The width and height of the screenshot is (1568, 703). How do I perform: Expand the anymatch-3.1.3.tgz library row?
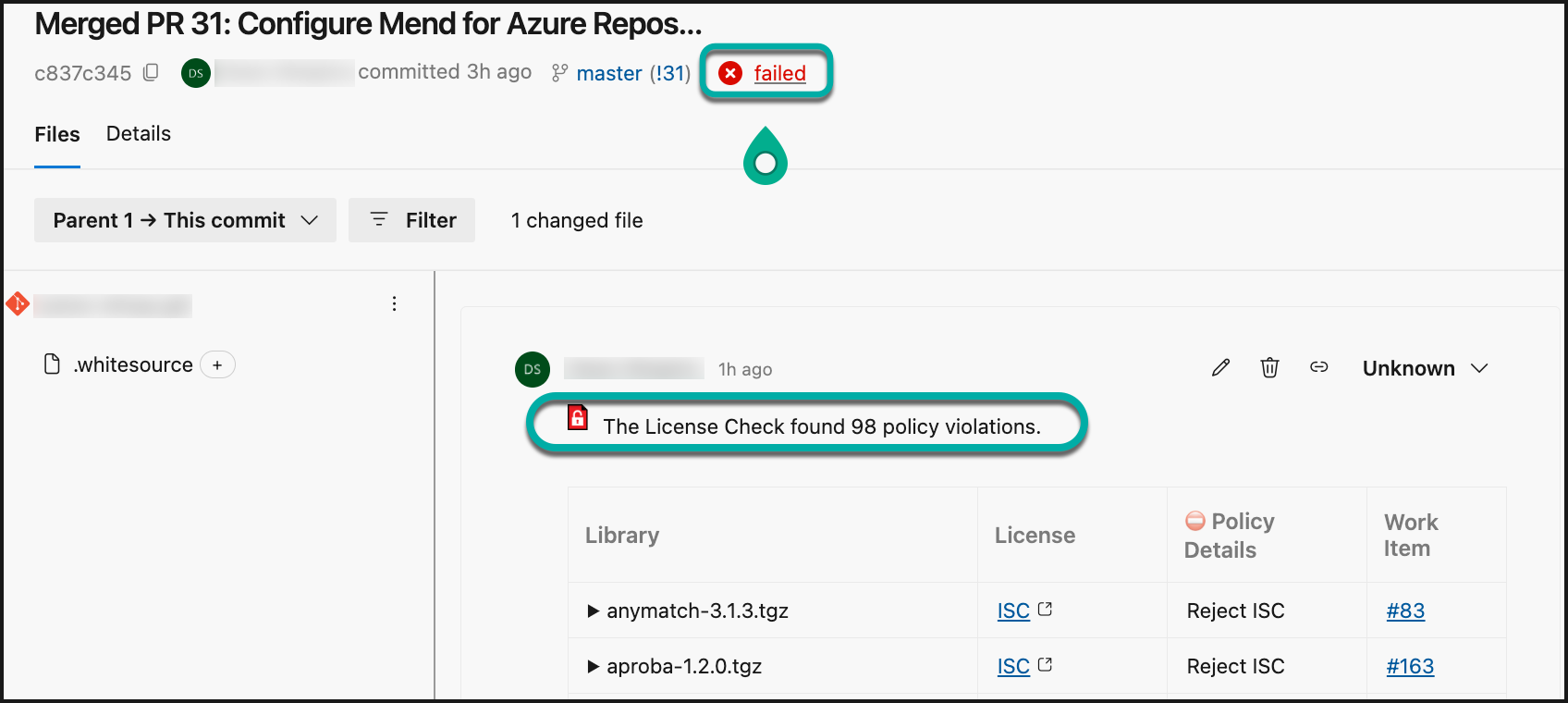tap(594, 610)
